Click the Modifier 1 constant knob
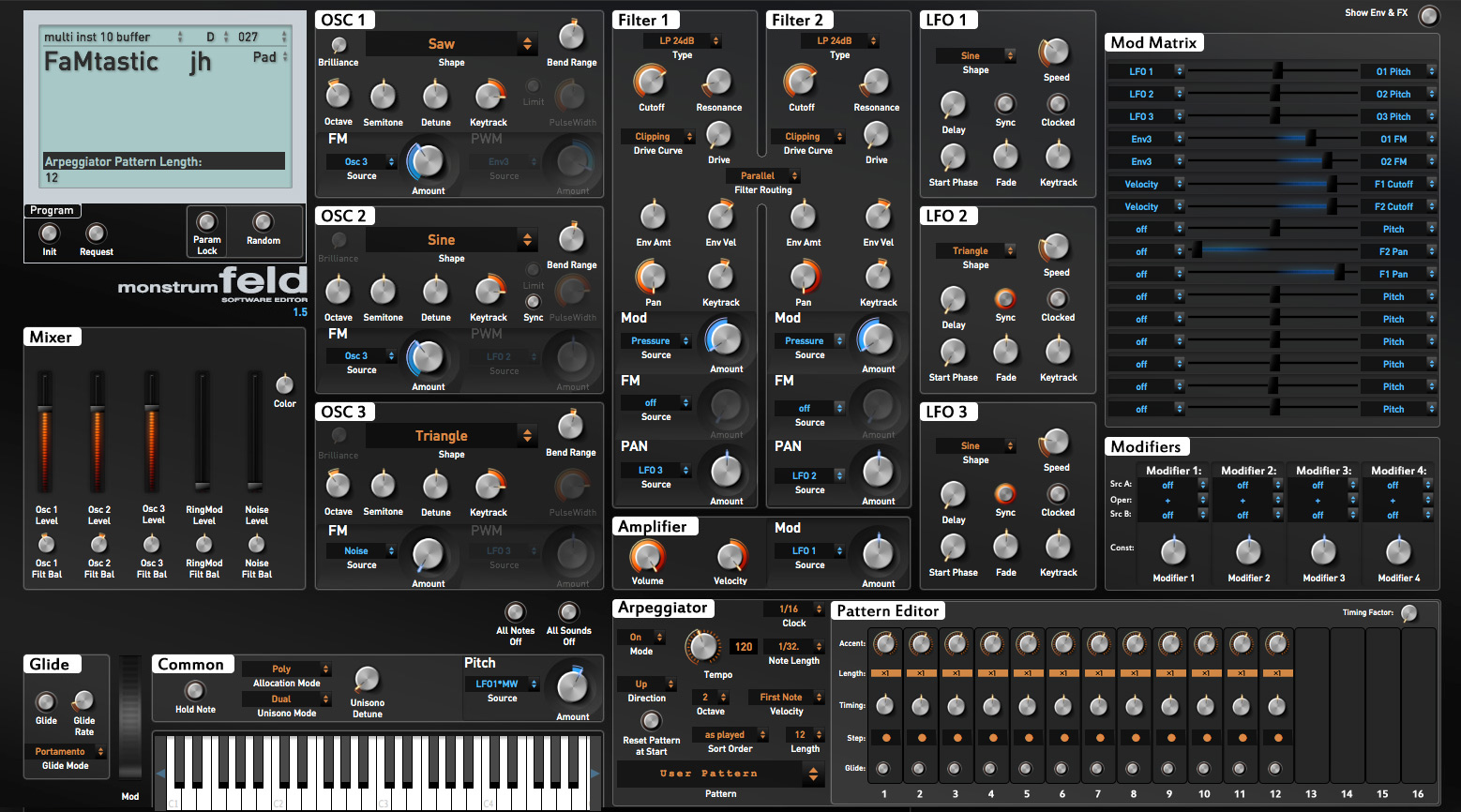The image size is (1461, 812). [1173, 551]
